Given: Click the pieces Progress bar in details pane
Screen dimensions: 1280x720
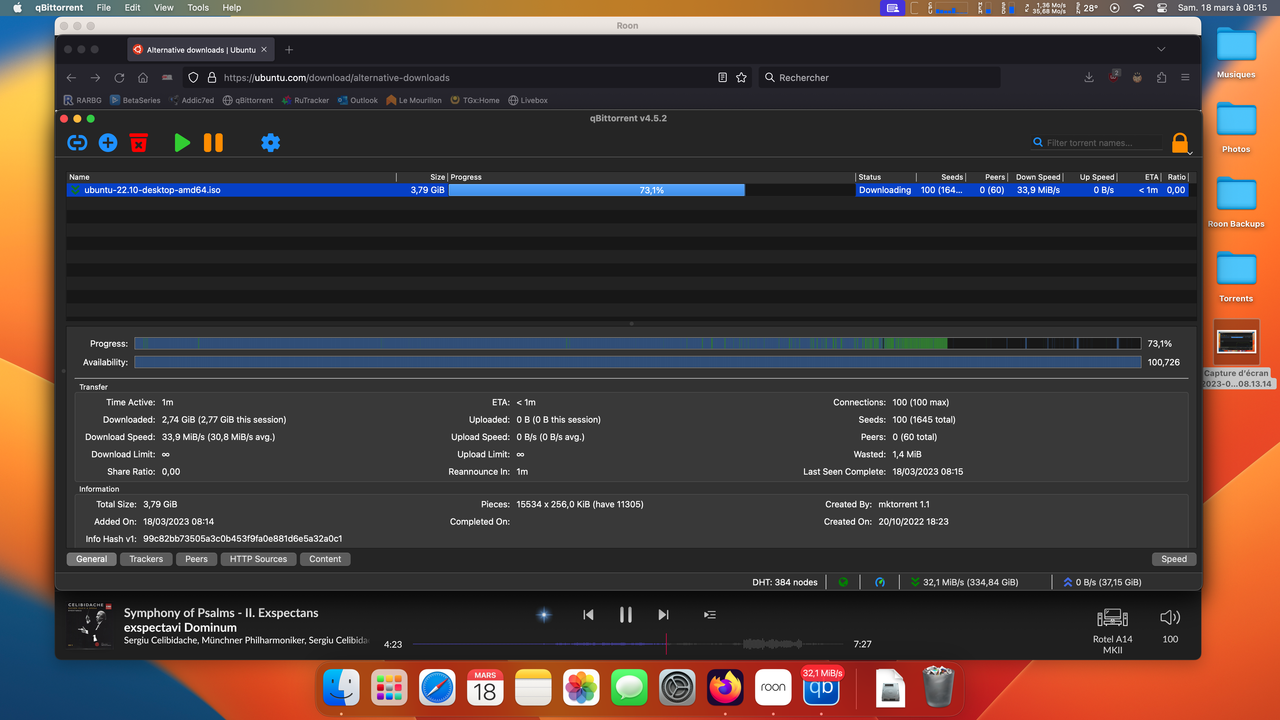Looking at the screenshot, I should coord(637,343).
